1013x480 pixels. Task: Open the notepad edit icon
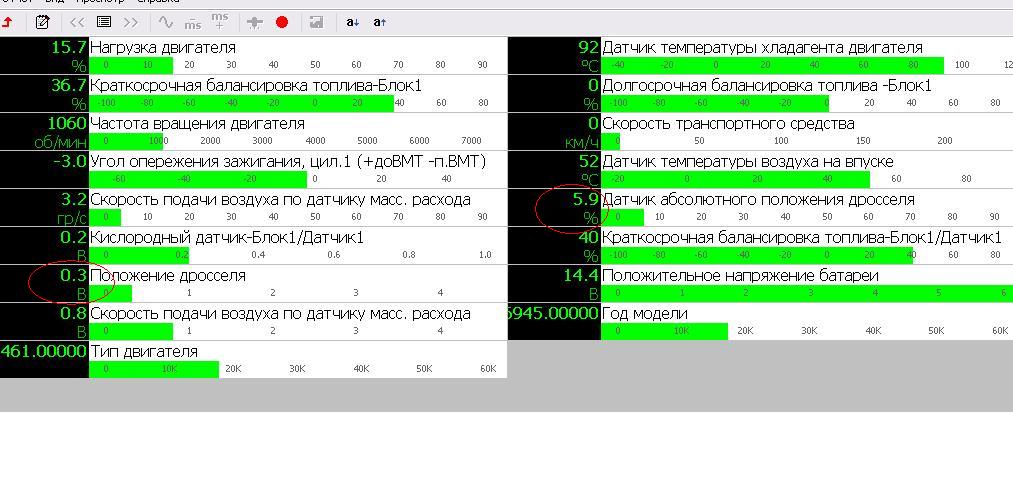[x=42, y=23]
